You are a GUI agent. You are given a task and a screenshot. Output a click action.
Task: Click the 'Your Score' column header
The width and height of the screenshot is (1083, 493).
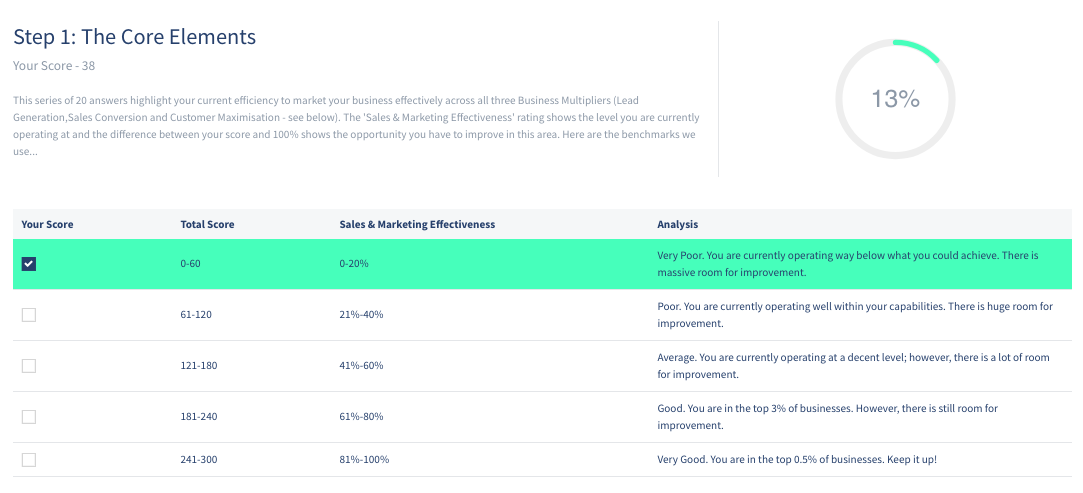tap(47, 224)
